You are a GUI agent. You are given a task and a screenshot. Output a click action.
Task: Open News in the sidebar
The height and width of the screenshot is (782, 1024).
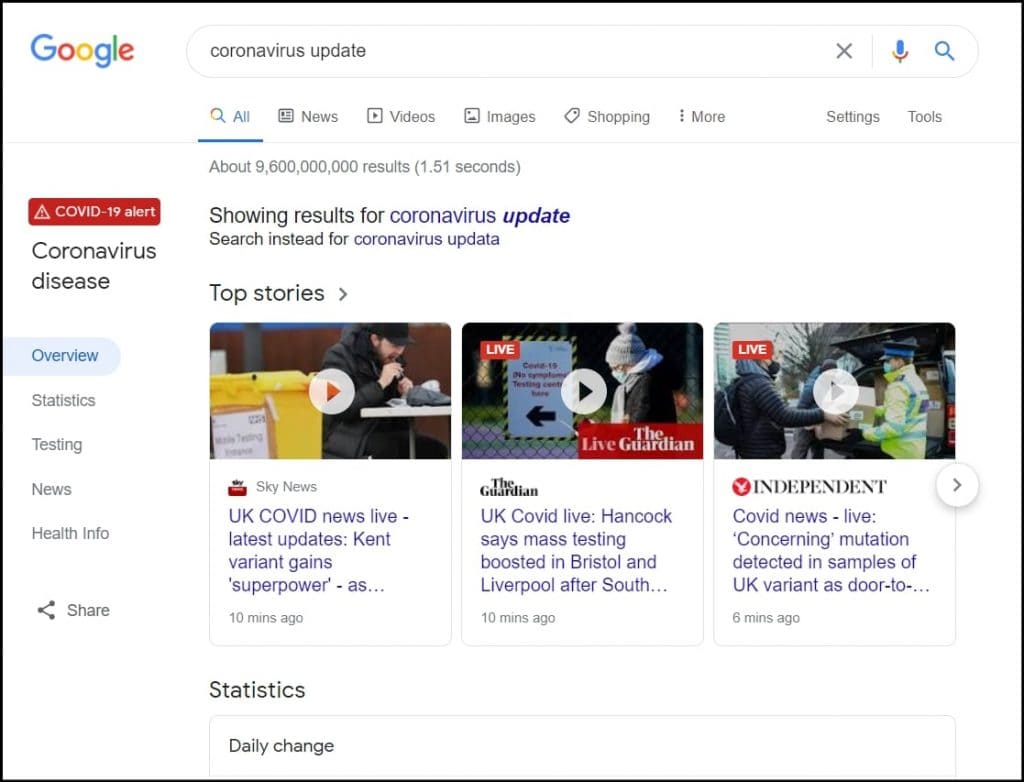coord(52,489)
